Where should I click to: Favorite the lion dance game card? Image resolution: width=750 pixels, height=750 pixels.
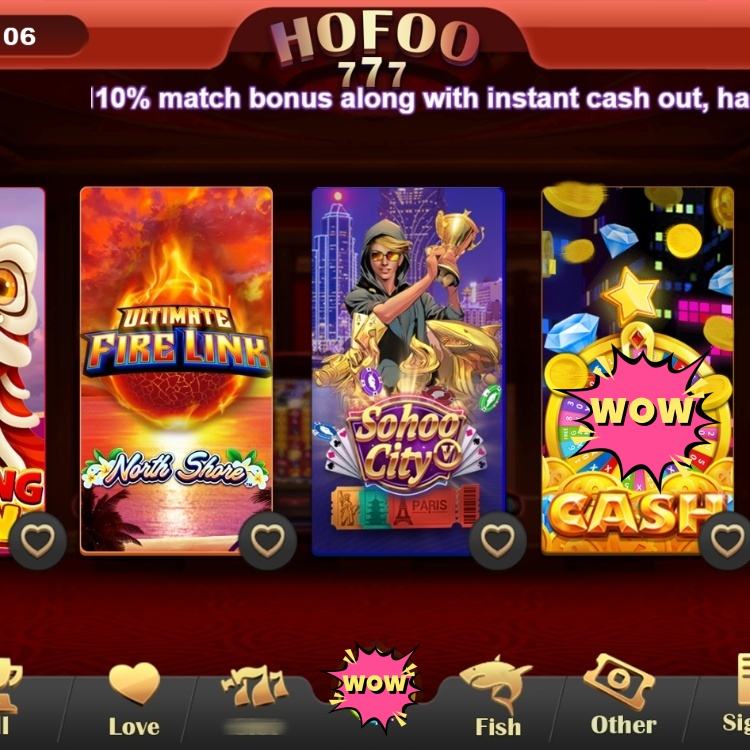[38, 540]
